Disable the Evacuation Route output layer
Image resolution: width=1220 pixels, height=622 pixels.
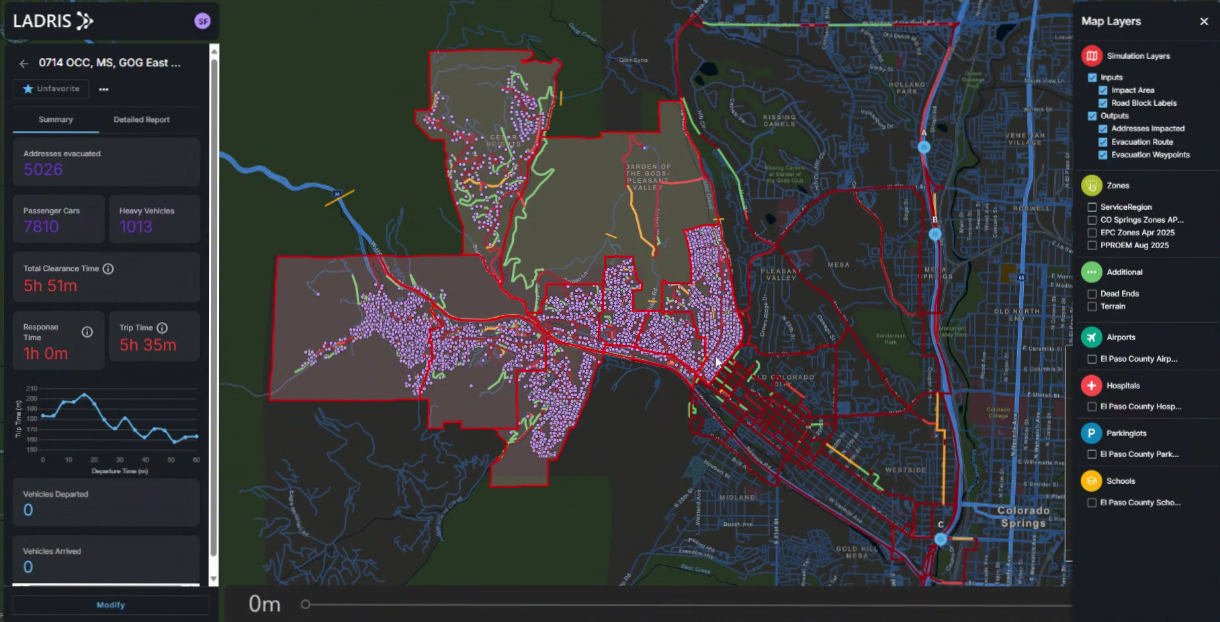coord(1102,141)
